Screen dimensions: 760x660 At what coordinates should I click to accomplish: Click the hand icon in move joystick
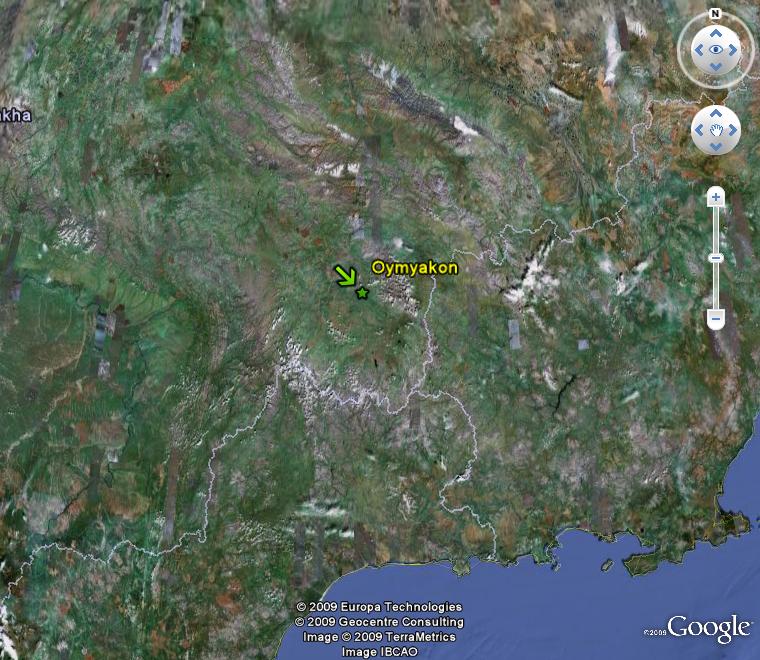pyautogui.click(x=716, y=130)
